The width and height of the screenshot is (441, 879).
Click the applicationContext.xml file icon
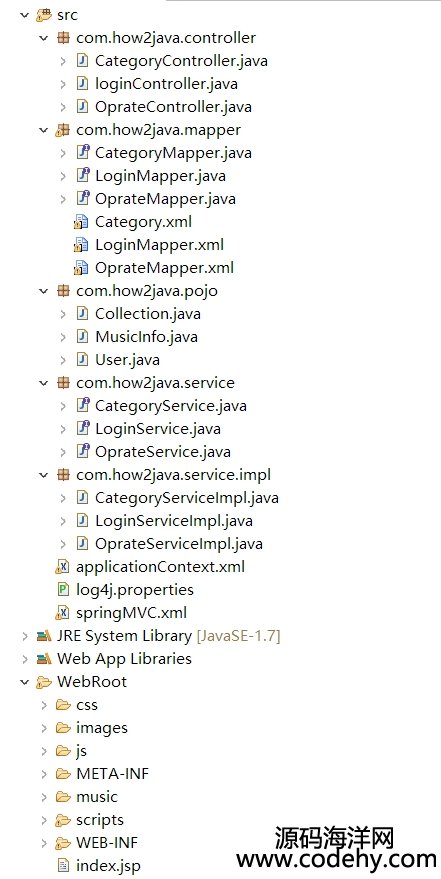pos(63,567)
